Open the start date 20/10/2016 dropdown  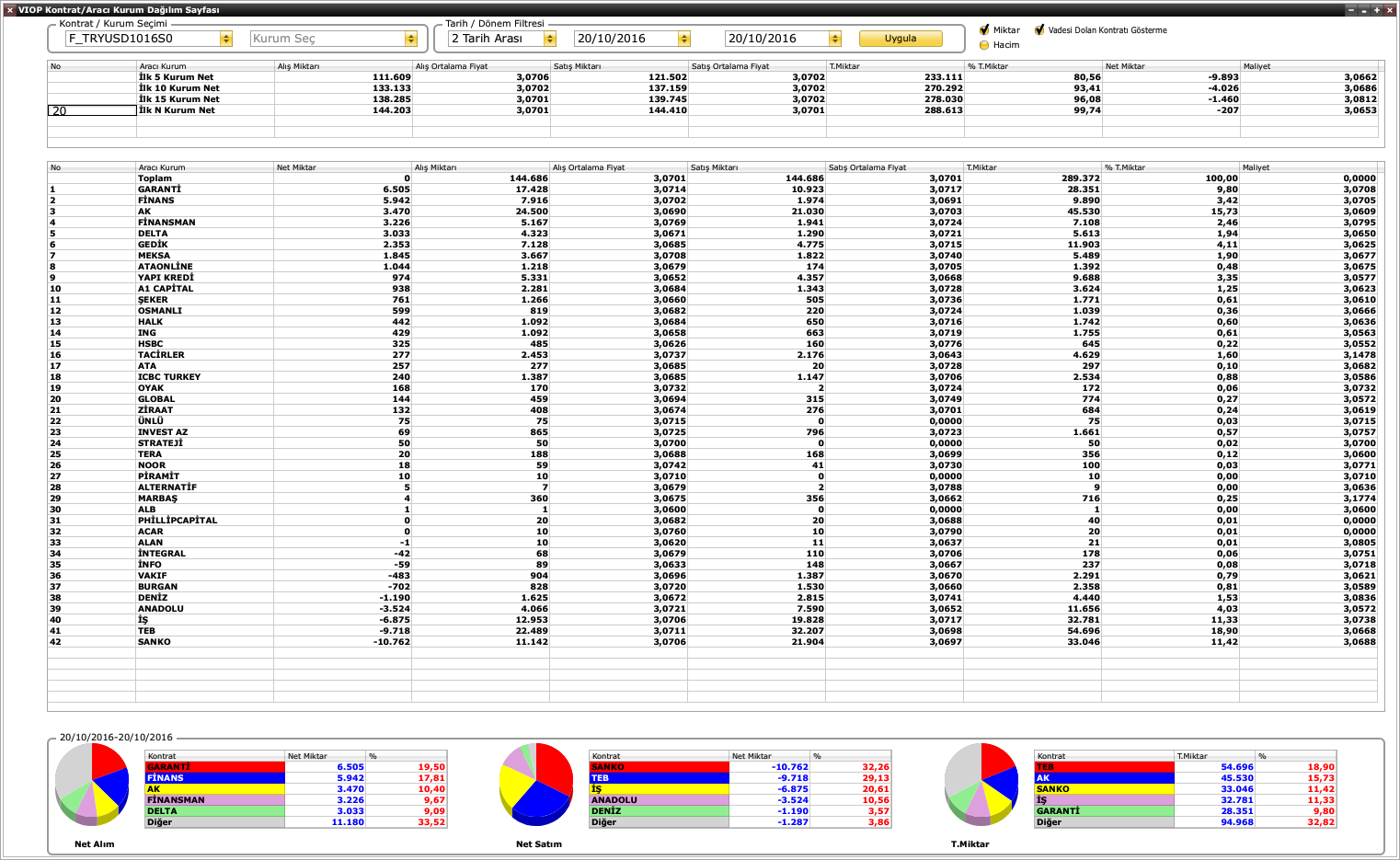684,39
